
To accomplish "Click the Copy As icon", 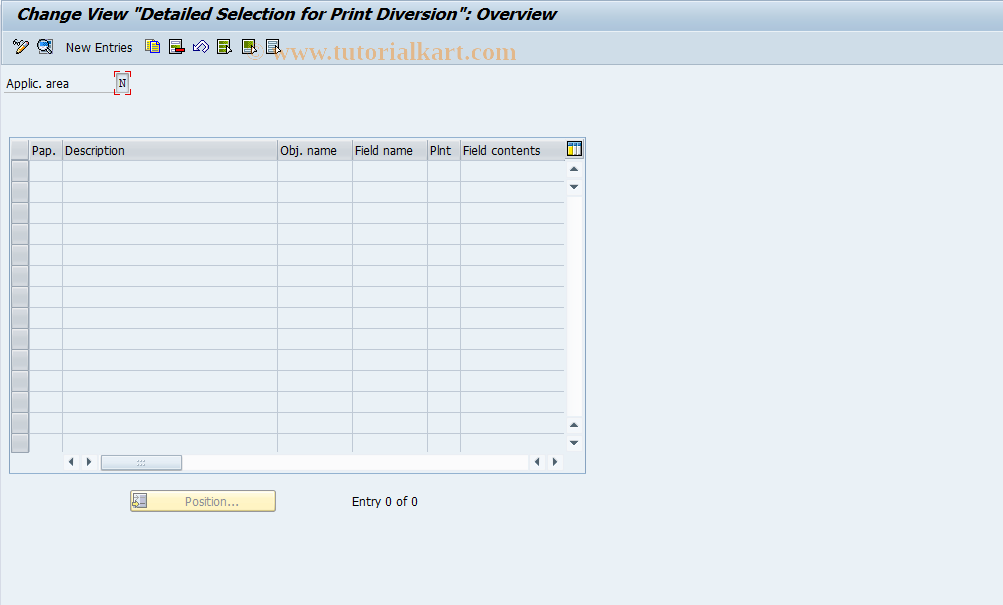I will (152, 47).
